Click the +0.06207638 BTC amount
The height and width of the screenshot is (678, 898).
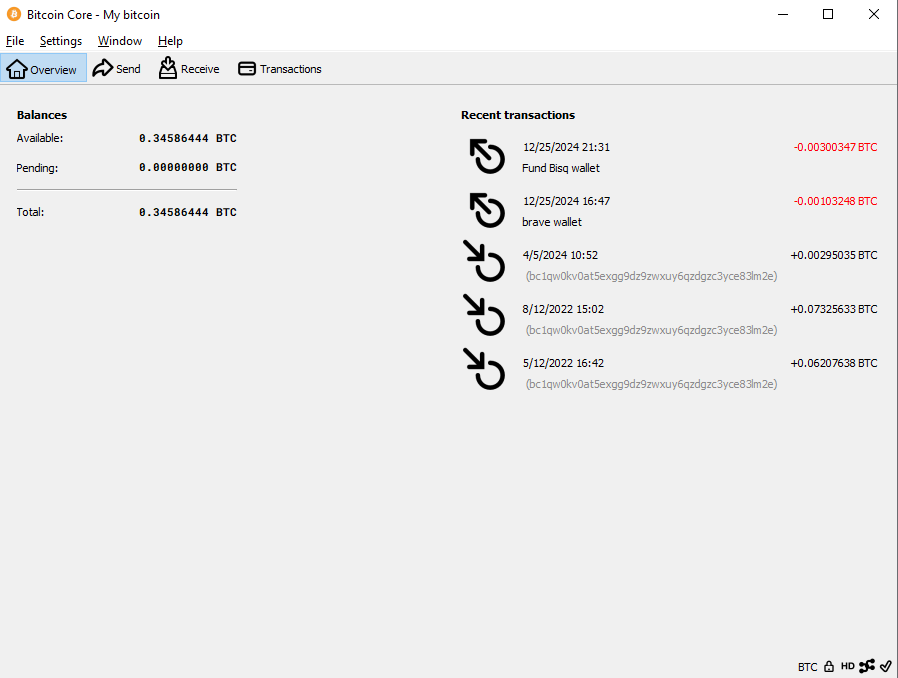point(834,363)
